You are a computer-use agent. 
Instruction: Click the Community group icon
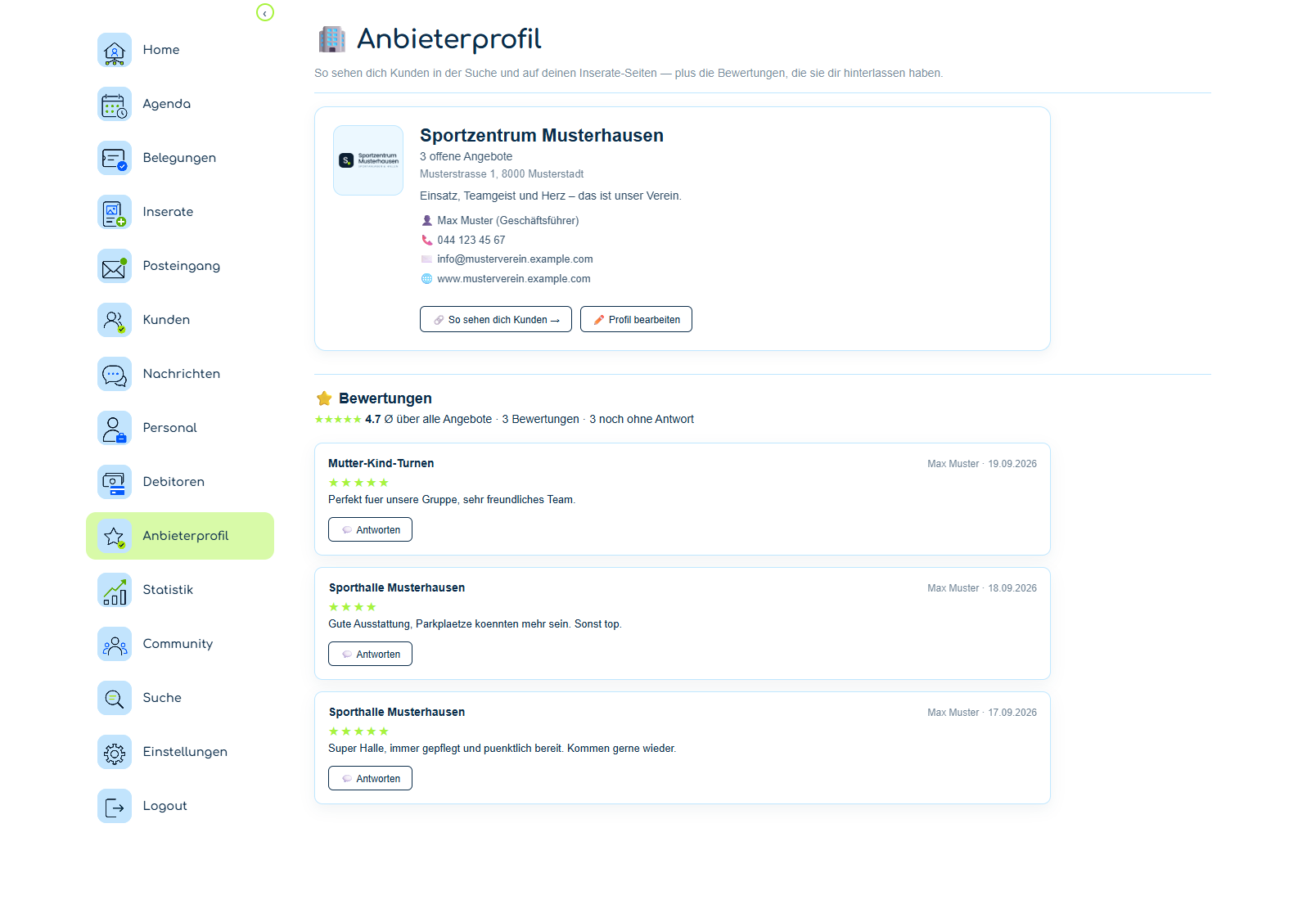point(115,644)
